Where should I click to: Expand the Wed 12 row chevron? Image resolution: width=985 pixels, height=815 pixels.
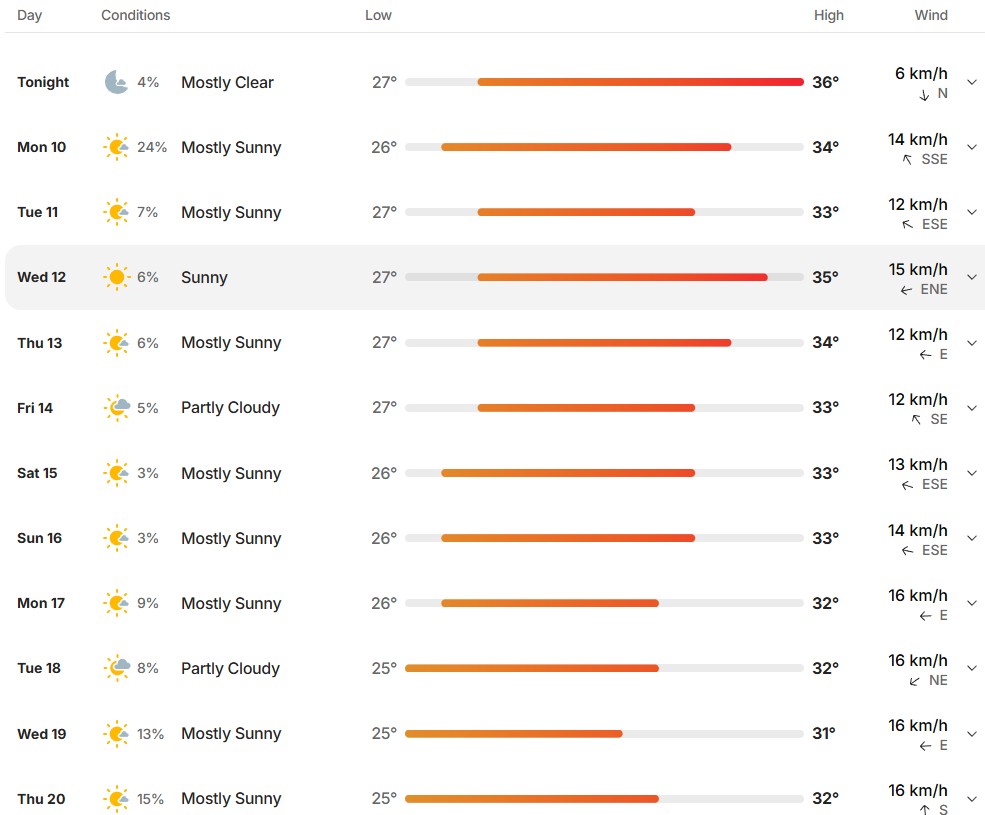pyautogui.click(x=972, y=277)
